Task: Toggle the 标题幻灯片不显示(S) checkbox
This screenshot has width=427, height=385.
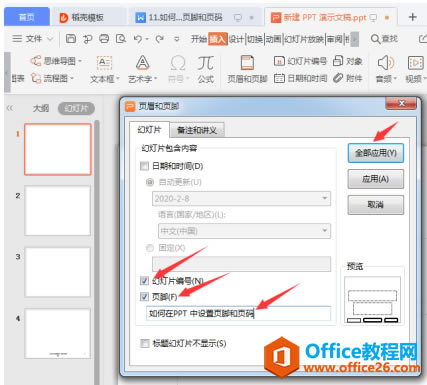Action: click(145, 343)
